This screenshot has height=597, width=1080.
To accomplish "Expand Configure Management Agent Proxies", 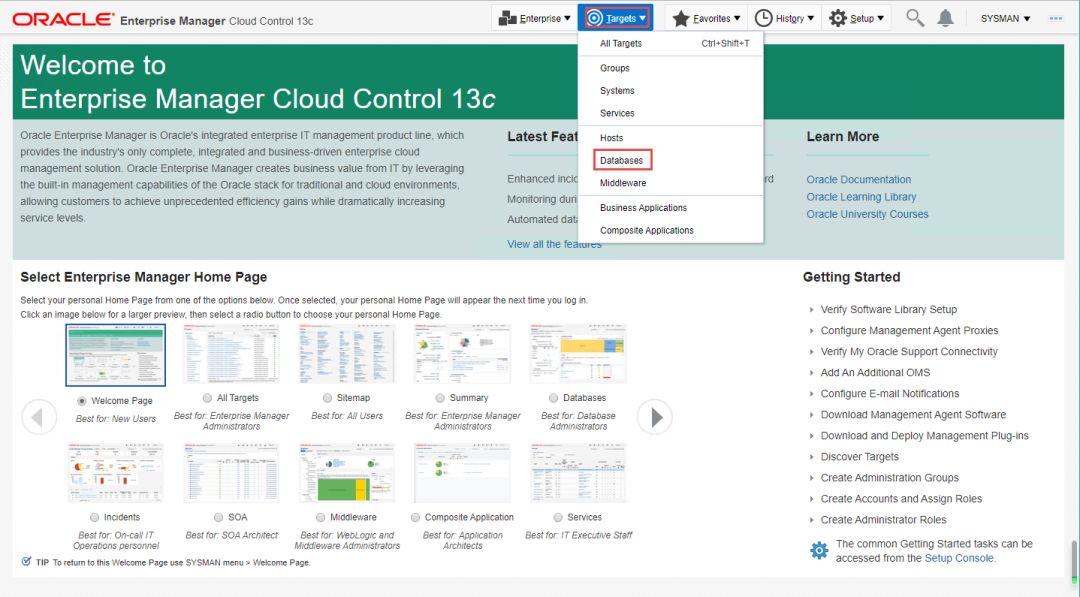I will click(x=811, y=331).
